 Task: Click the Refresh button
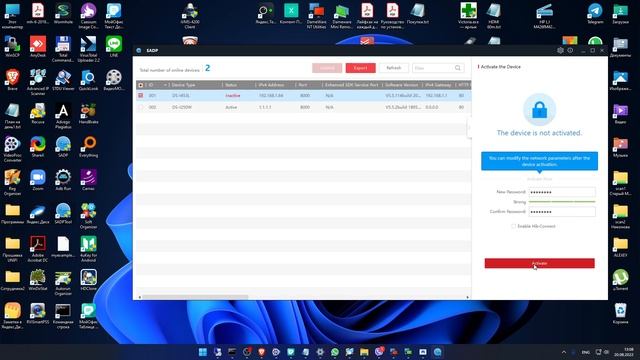coord(393,68)
